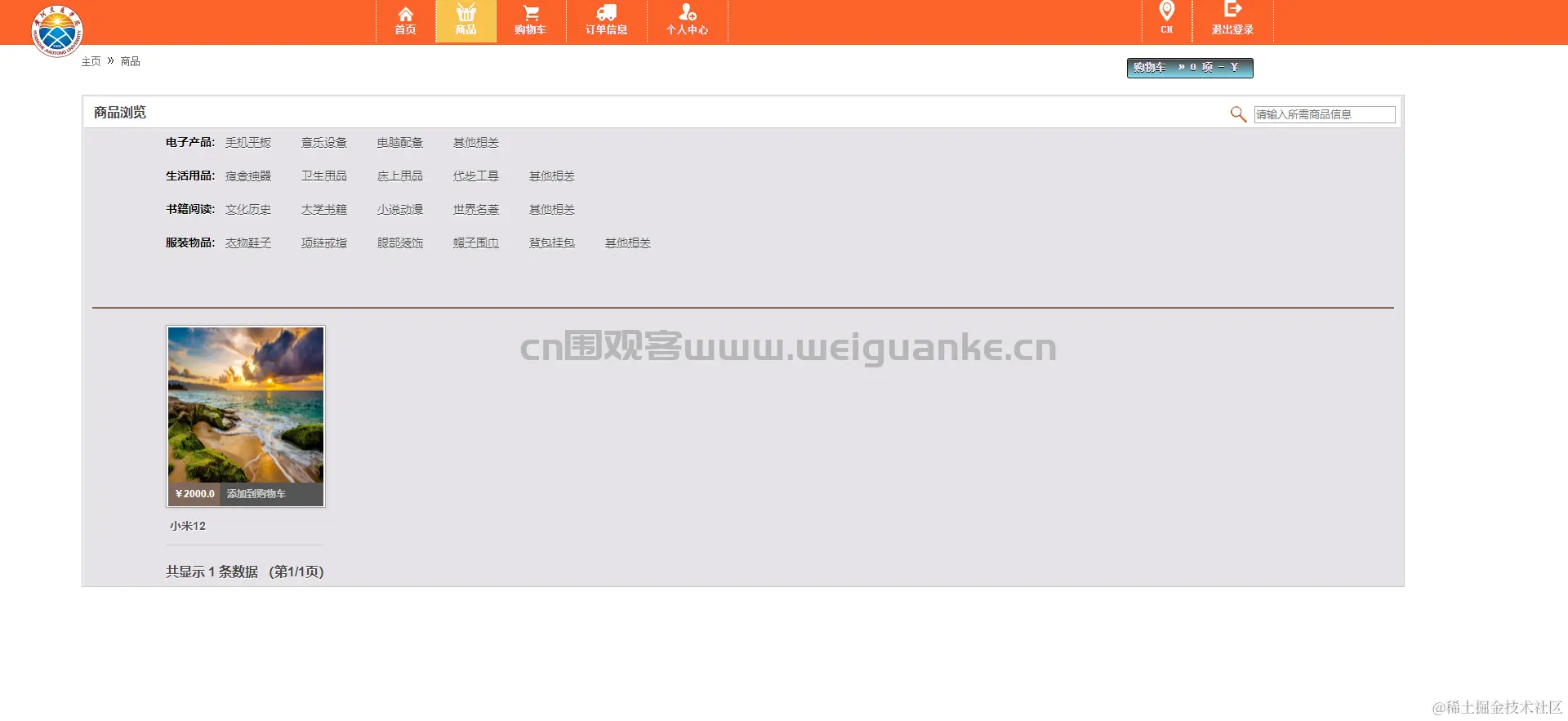1568x721 pixels.
Task: Filter by 手机平板 category
Action: point(248,143)
